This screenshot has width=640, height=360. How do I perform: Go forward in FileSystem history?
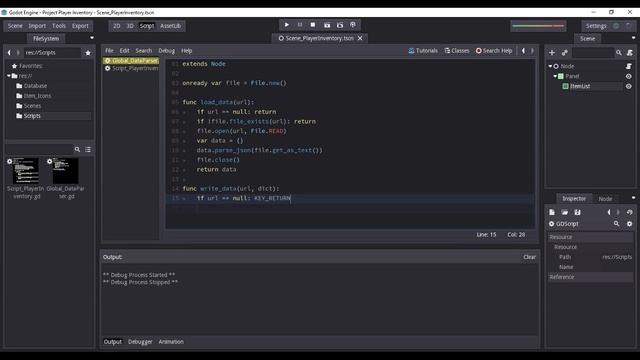point(18,53)
